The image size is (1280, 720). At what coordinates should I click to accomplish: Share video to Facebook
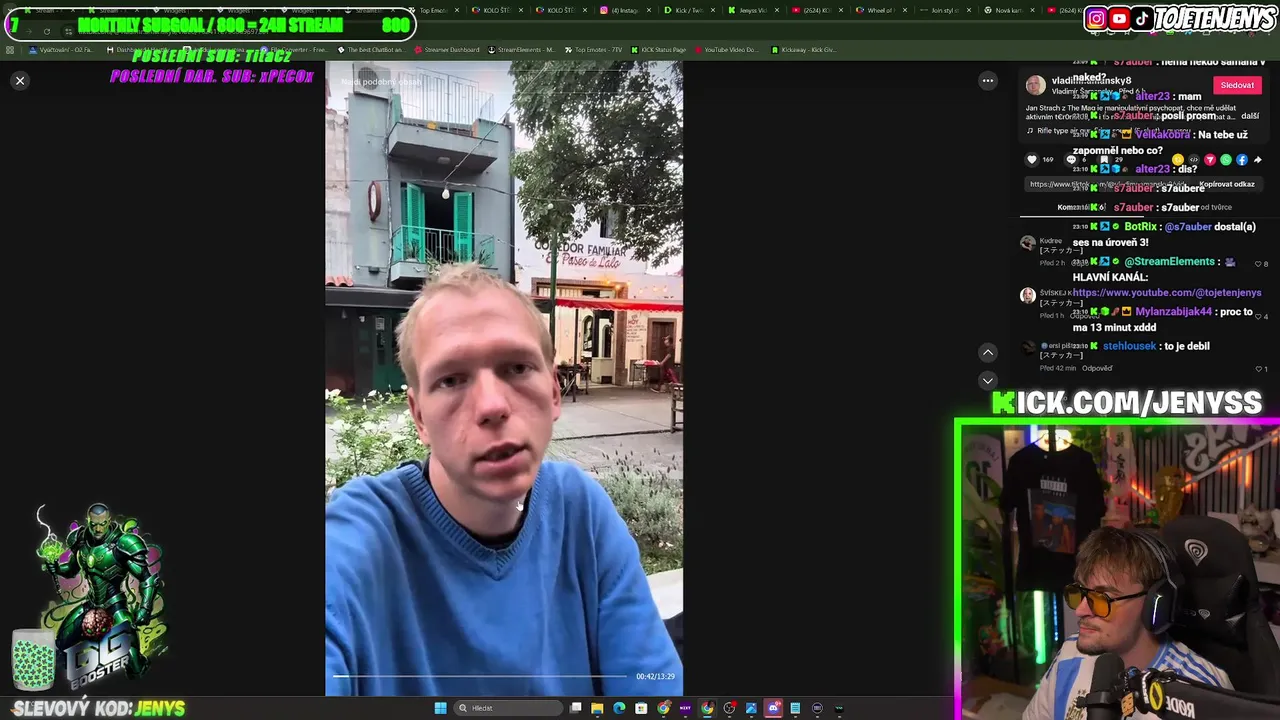(1242, 159)
